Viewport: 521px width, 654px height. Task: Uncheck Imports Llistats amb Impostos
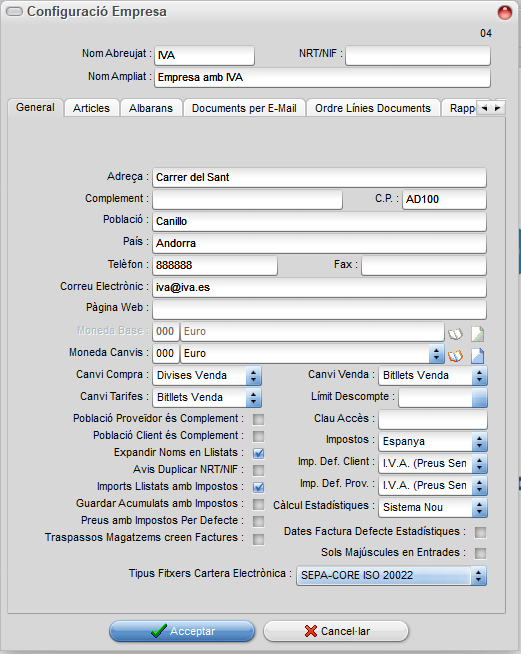click(x=259, y=487)
